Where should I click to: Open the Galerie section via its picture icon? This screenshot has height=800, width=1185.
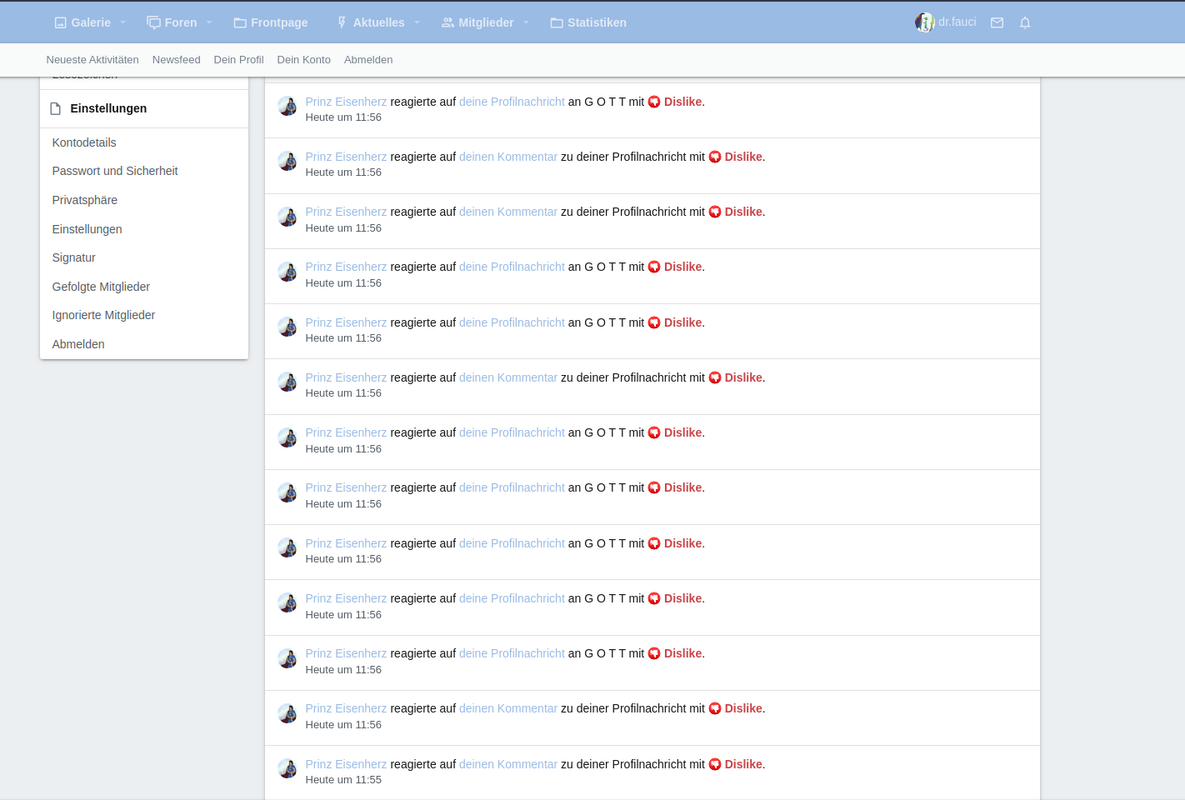tap(60, 23)
